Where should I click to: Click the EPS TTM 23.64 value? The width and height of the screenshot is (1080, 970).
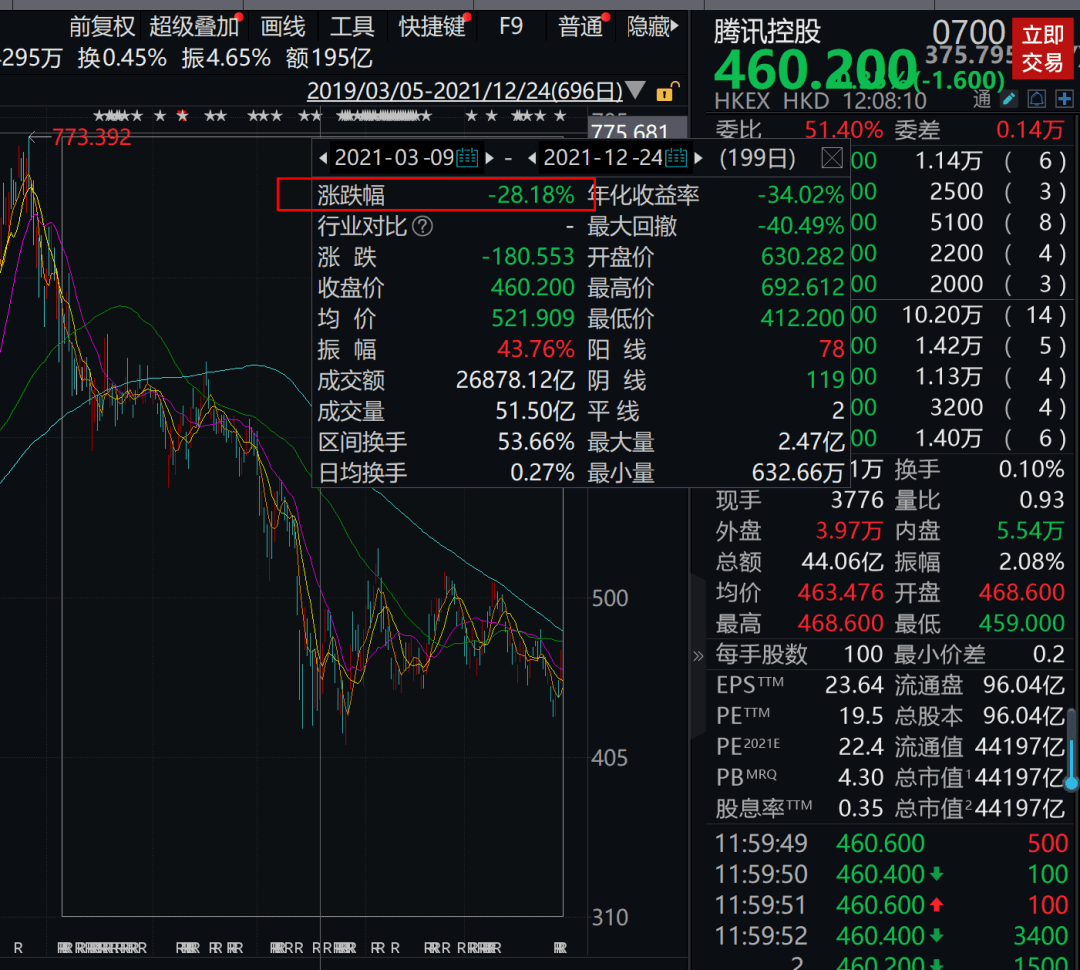854,685
